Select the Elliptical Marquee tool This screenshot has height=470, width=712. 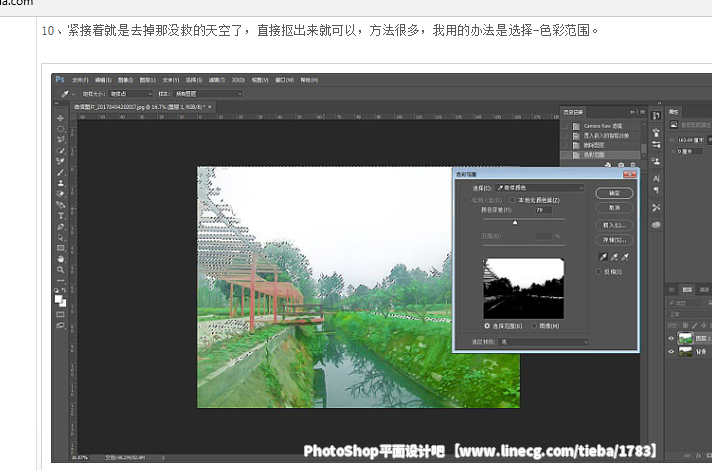[60, 129]
